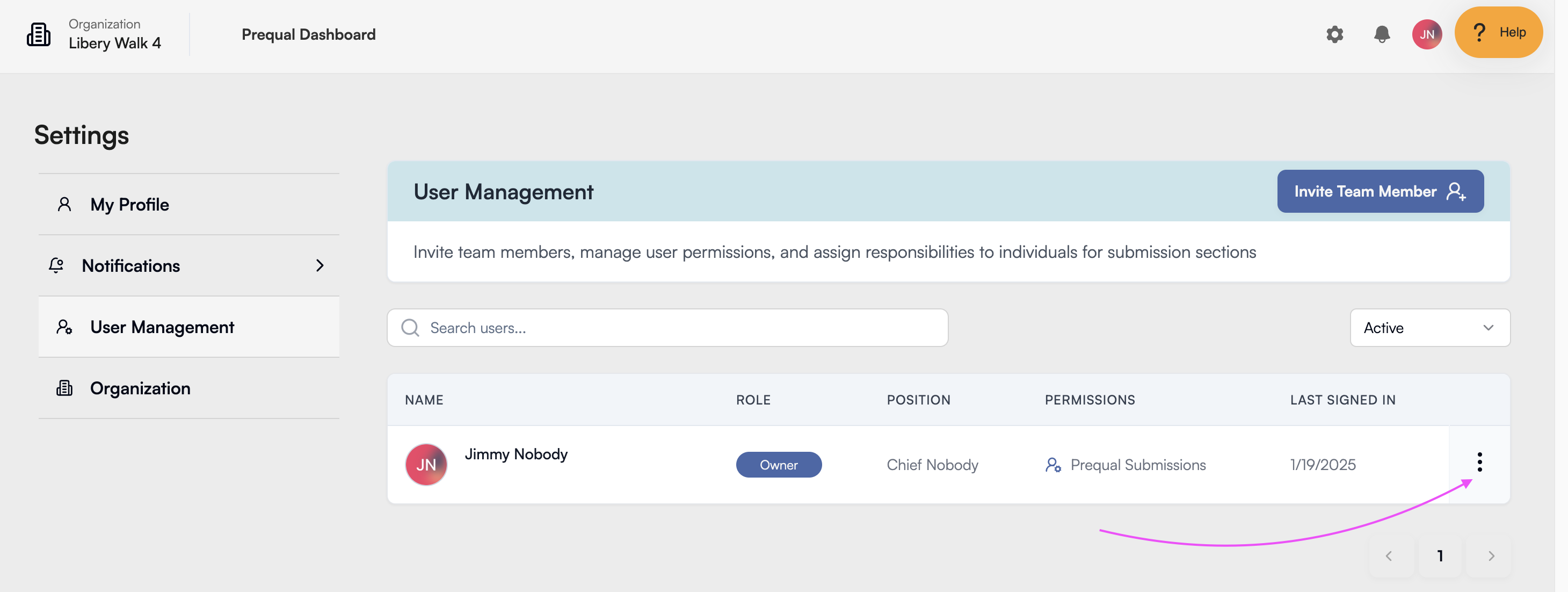This screenshot has width=1568, height=592.
Task: Select Organization Libery Walk 4 label
Action: point(114,35)
